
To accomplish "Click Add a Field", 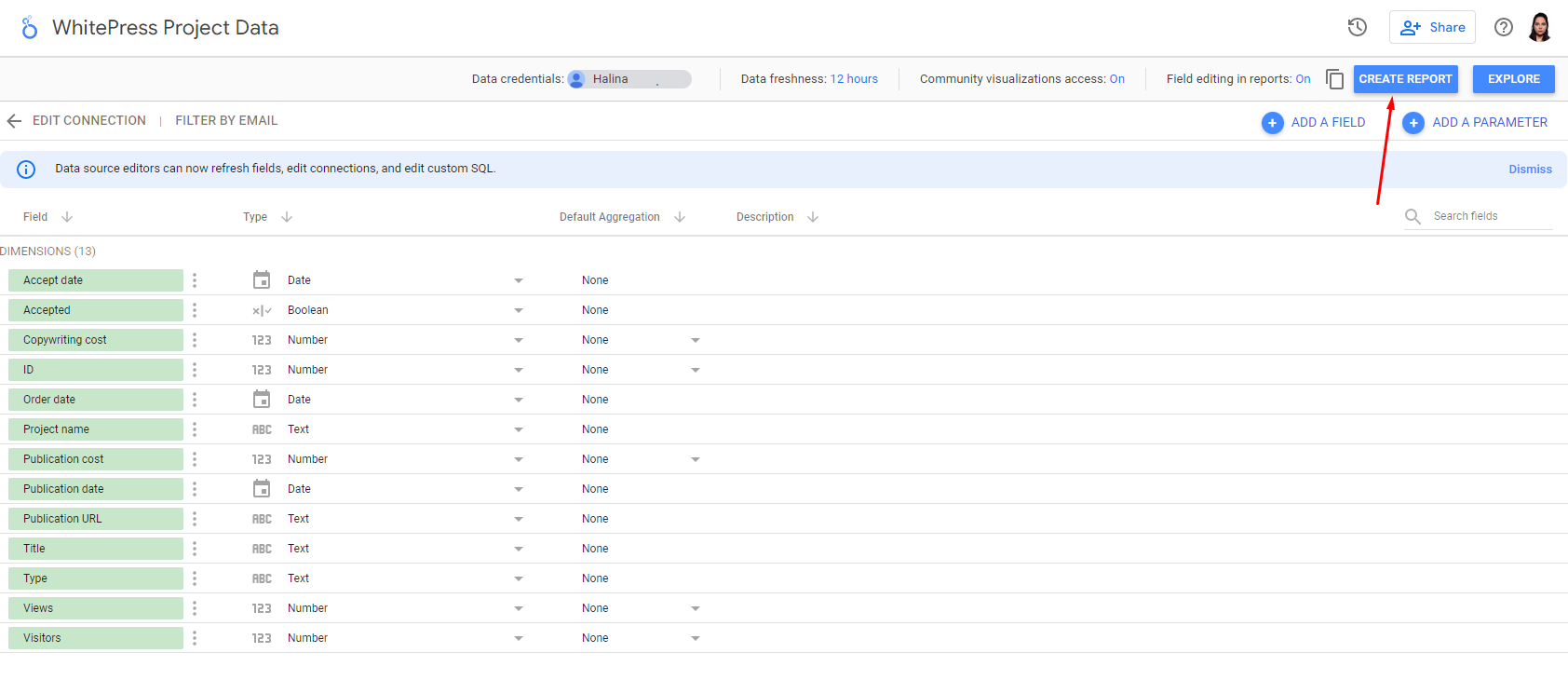I will tap(1313, 122).
